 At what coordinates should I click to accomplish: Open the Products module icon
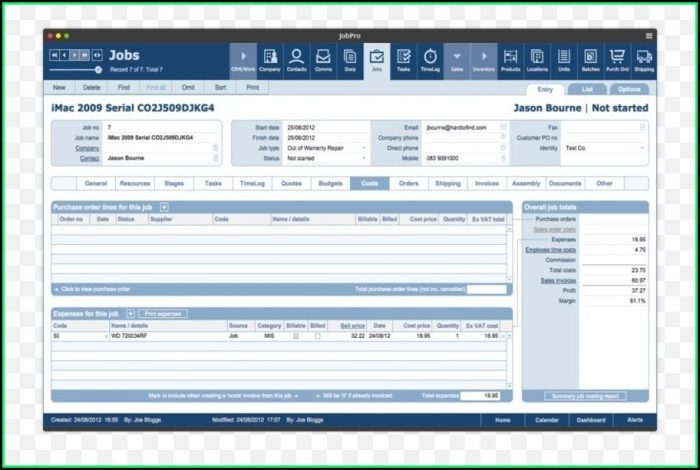point(510,61)
